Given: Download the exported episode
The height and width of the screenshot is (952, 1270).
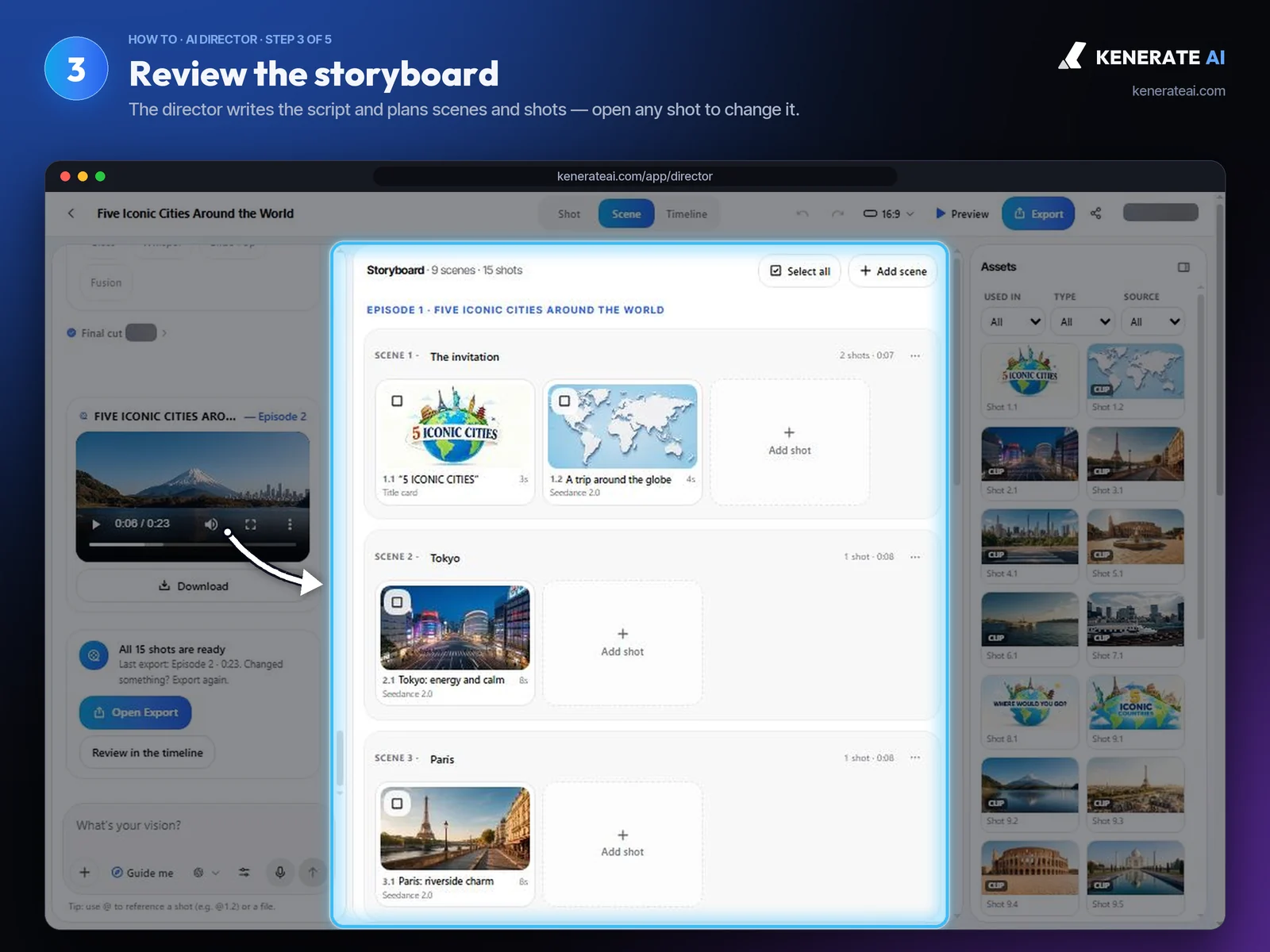Looking at the screenshot, I should click(193, 586).
